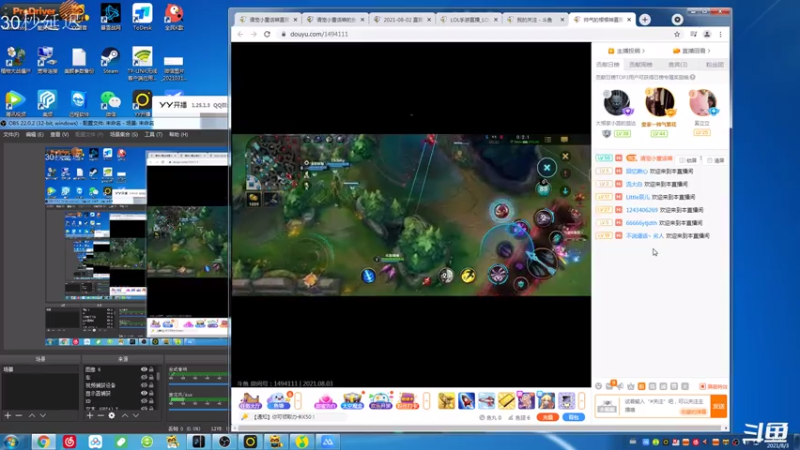
Task: Open the Tools menu in OBS
Action: coord(153,135)
